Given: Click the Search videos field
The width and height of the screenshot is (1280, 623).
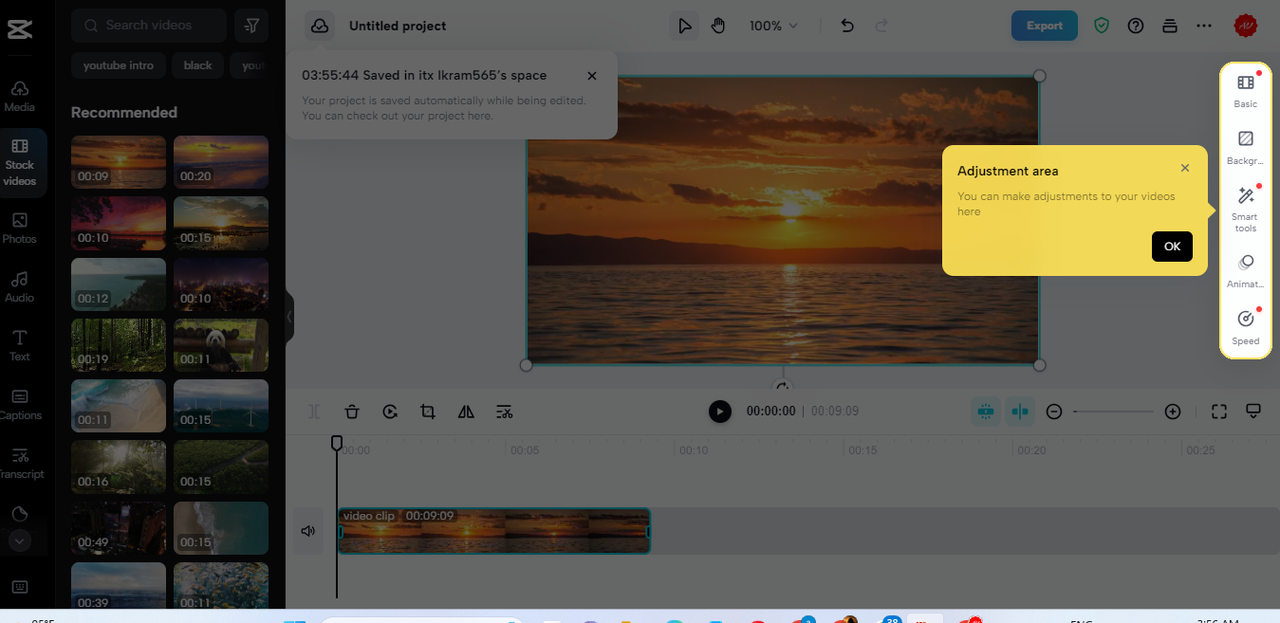Looking at the screenshot, I should (x=149, y=25).
